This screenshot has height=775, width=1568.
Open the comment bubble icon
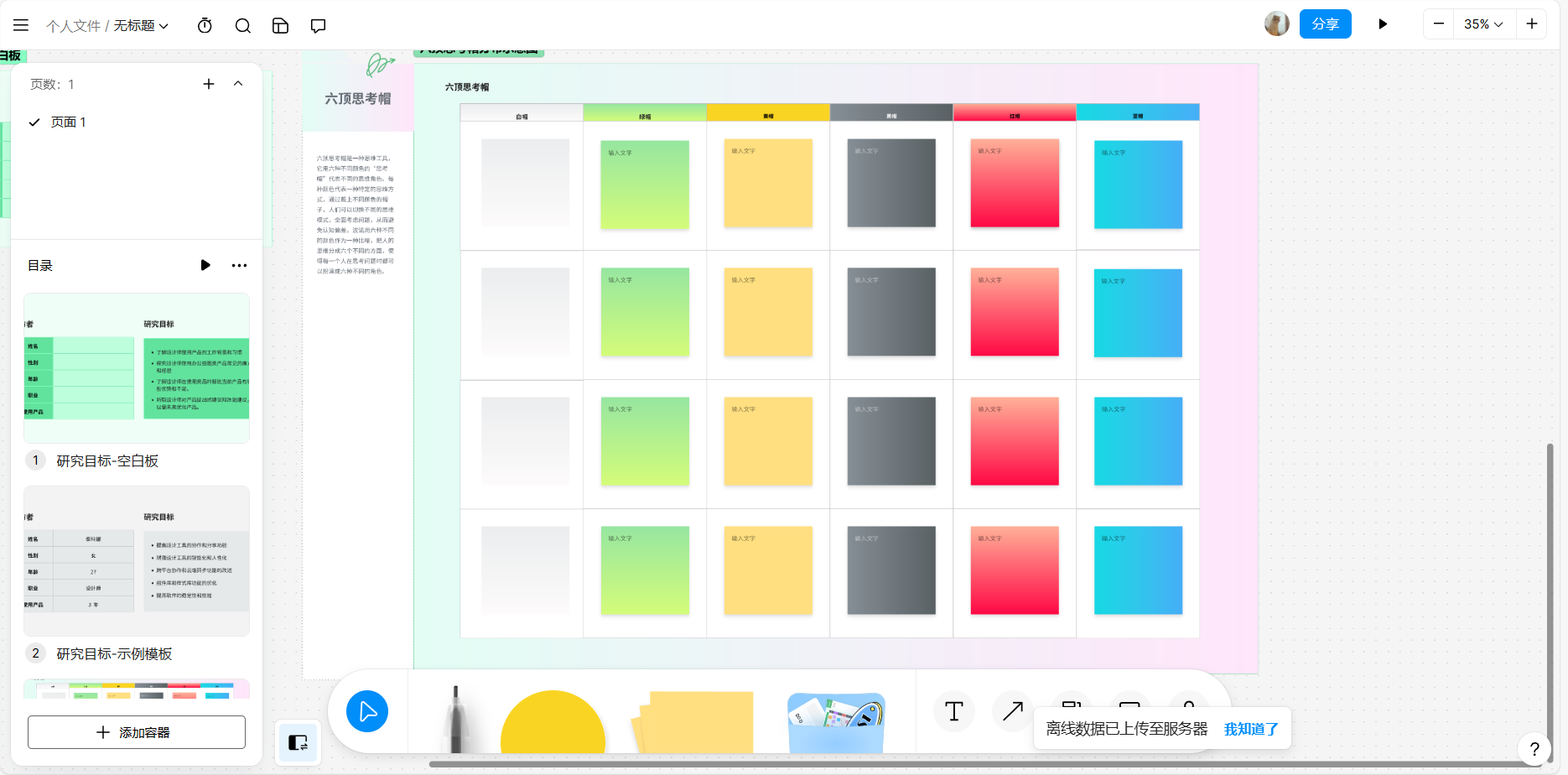click(x=318, y=25)
